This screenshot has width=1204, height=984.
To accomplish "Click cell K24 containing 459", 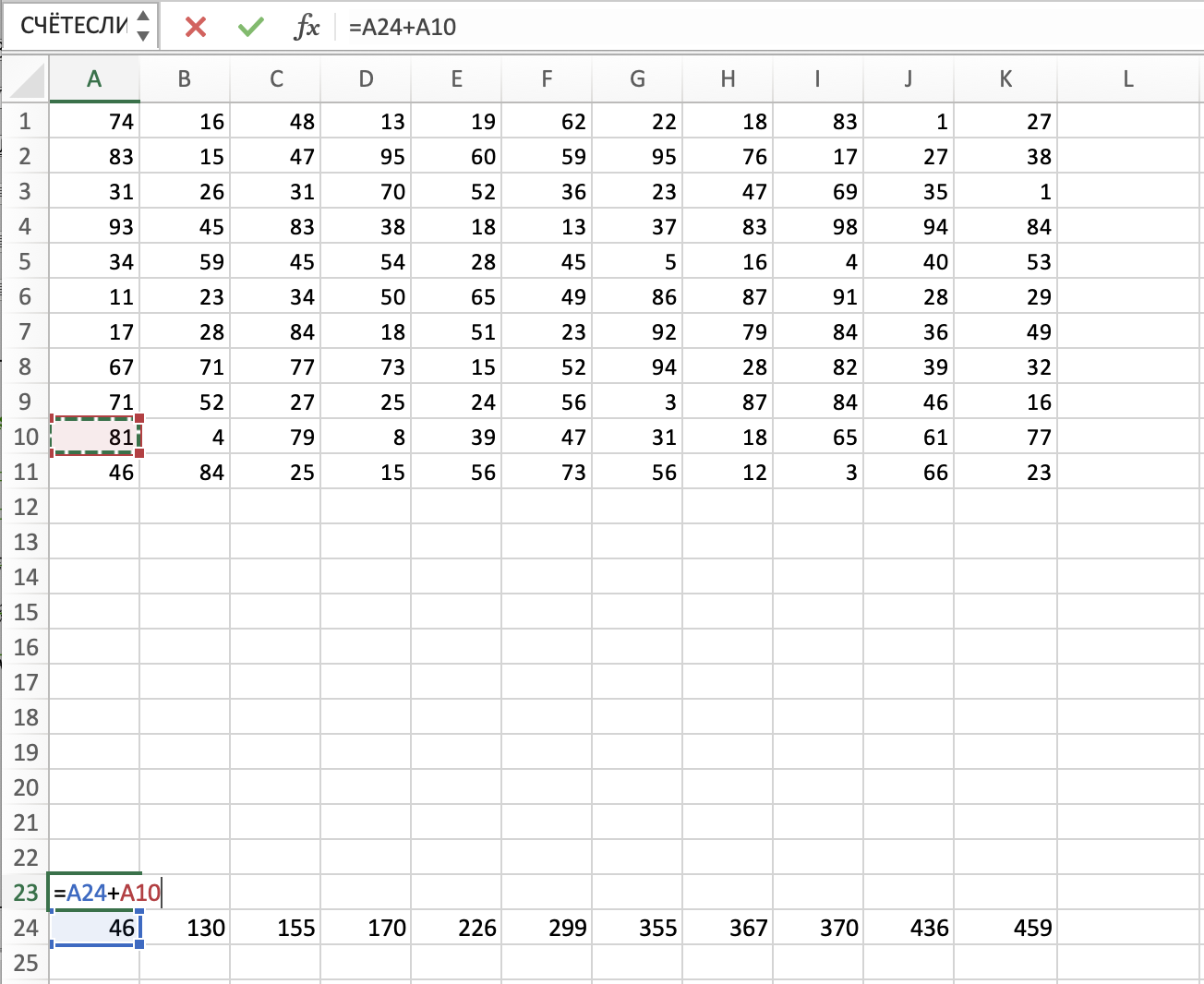I will pyautogui.click(x=1006, y=928).
